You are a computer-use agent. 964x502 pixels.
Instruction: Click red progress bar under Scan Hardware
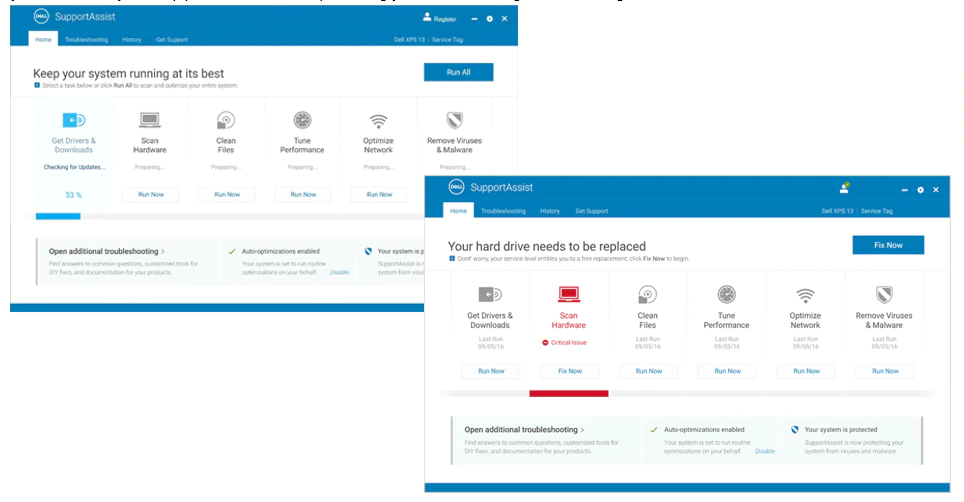[569, 393]
